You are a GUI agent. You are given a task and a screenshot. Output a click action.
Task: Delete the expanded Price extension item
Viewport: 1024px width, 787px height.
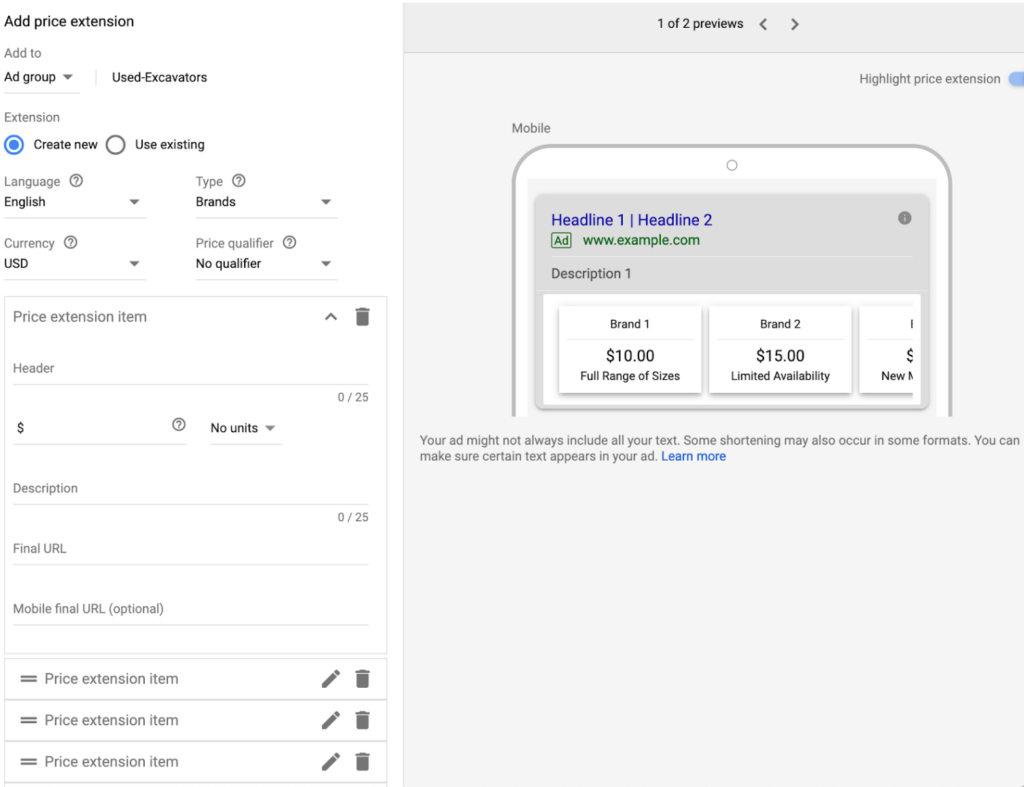[362, 316]
